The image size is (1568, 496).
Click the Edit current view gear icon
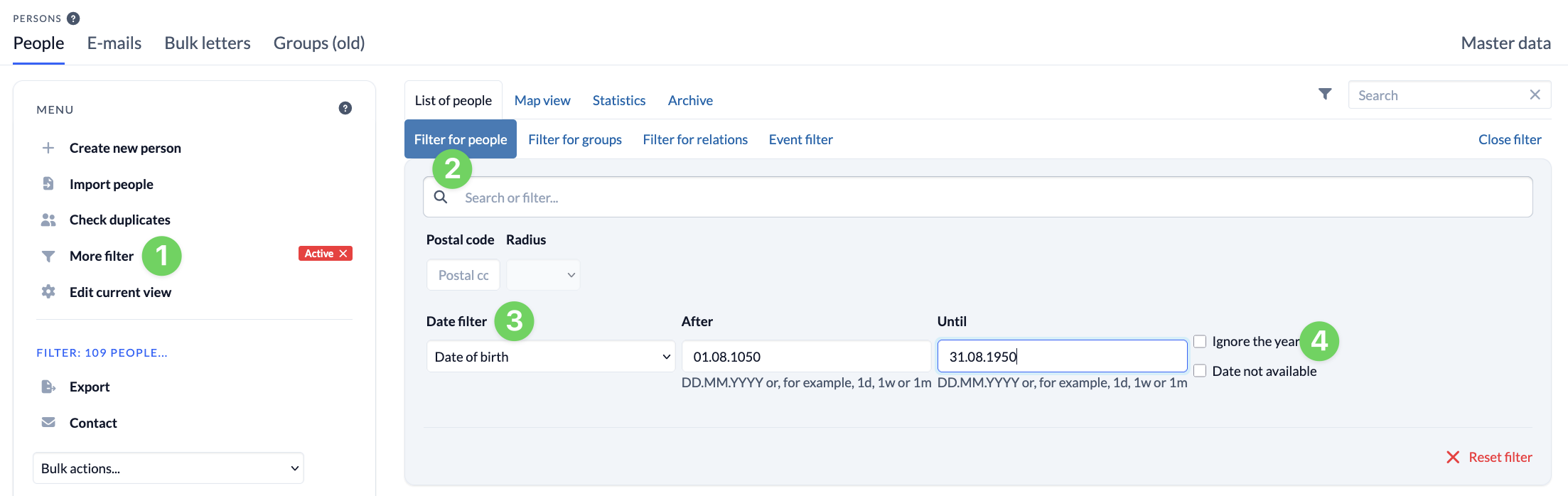[x=48, y=291]
